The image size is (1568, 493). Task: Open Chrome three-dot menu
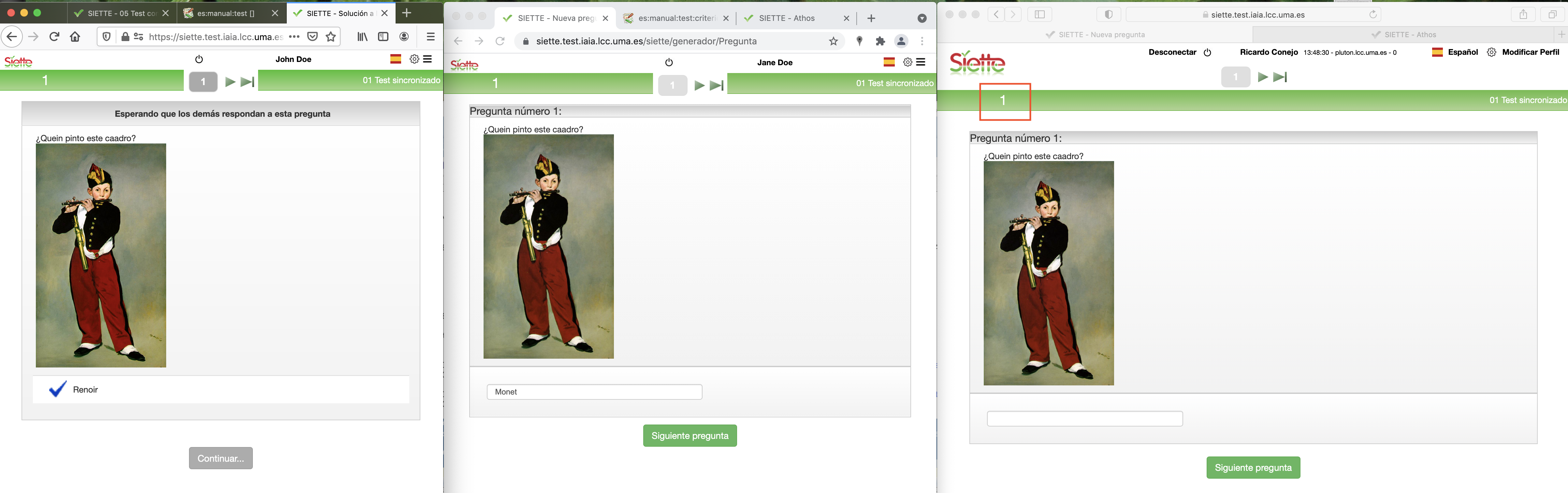(922, 41)
